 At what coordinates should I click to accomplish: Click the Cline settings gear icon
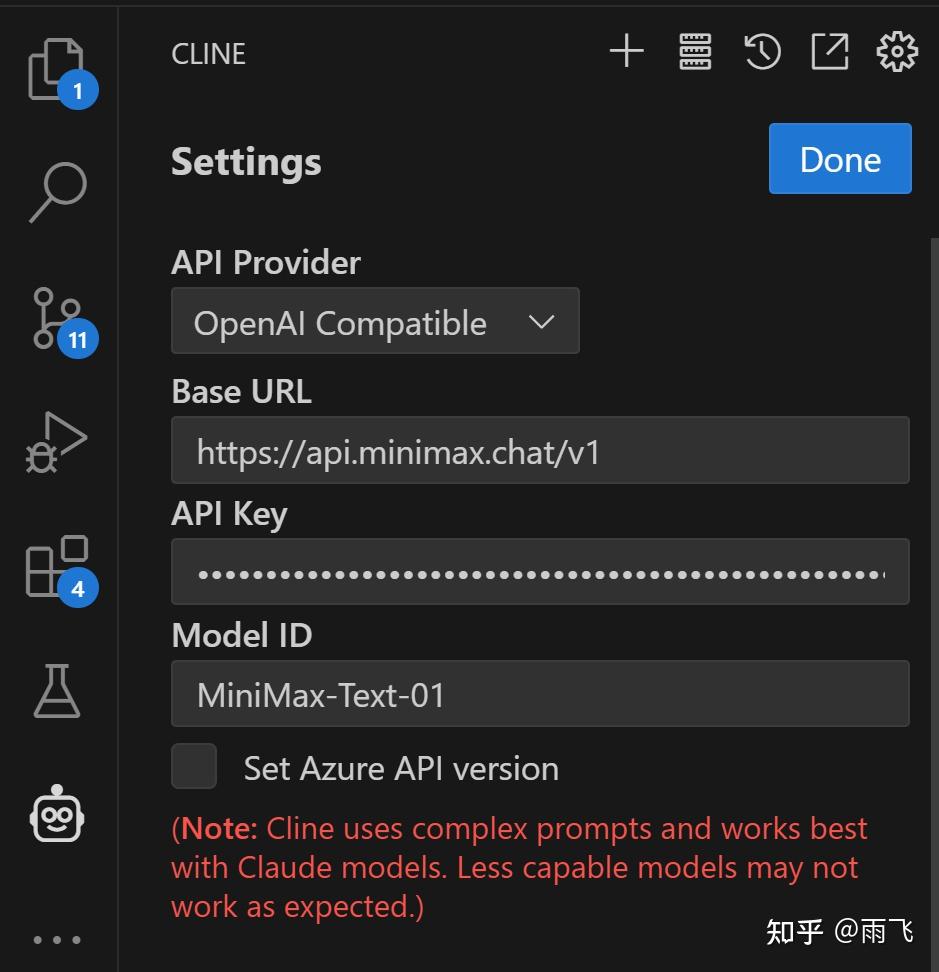tap(896, 52)
